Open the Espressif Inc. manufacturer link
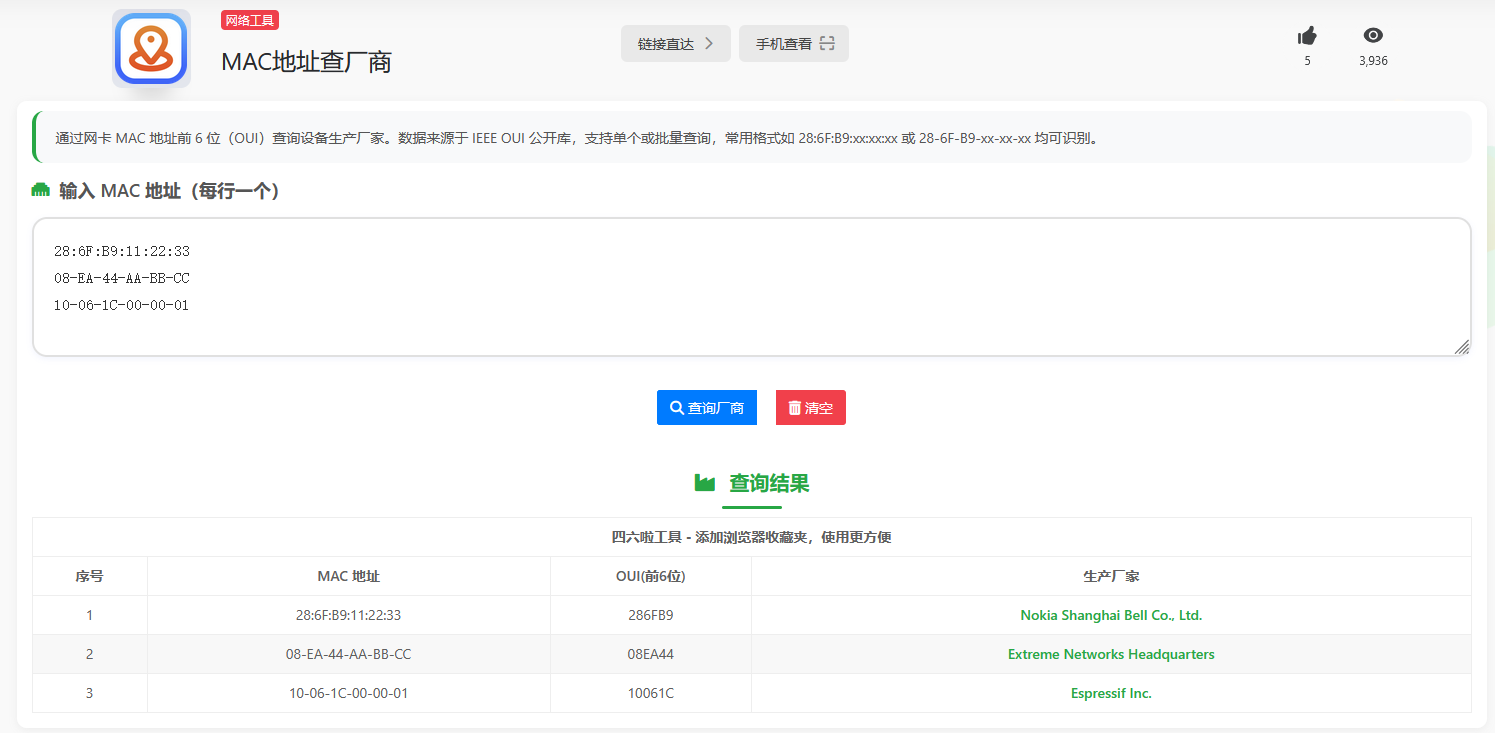The image size is (1495, 733). 1110,693
